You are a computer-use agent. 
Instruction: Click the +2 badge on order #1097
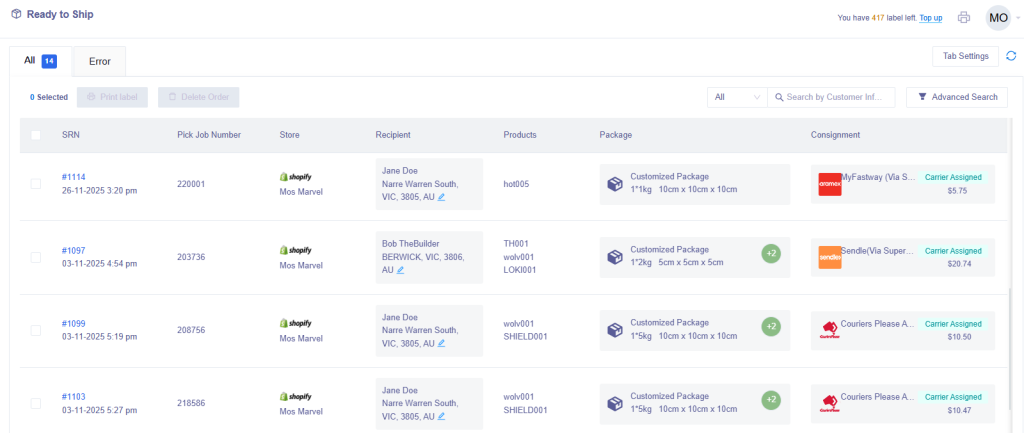click(770, 253)
